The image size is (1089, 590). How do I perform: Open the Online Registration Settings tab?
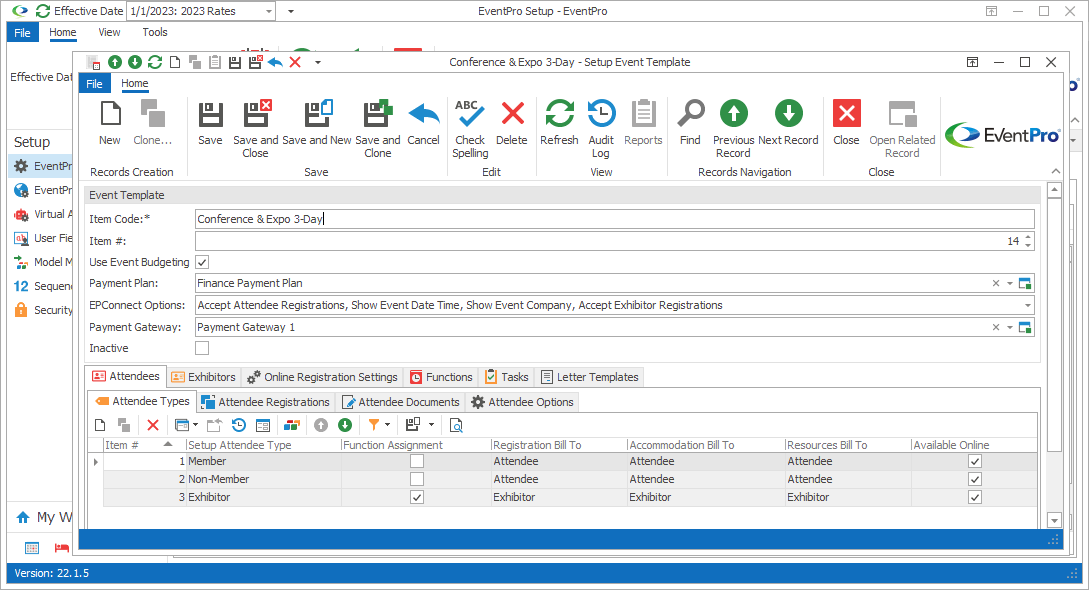(323, 377)
